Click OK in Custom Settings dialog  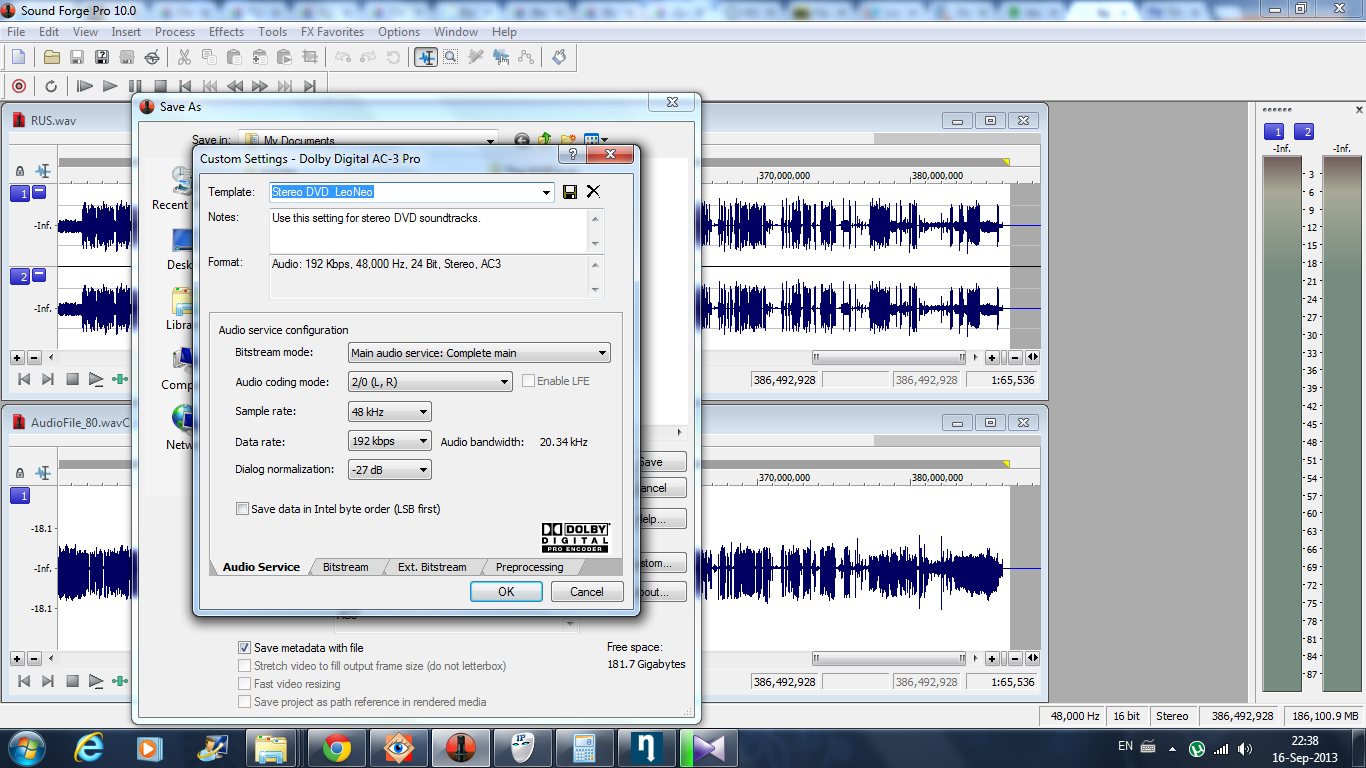click(x=507, y=591)
